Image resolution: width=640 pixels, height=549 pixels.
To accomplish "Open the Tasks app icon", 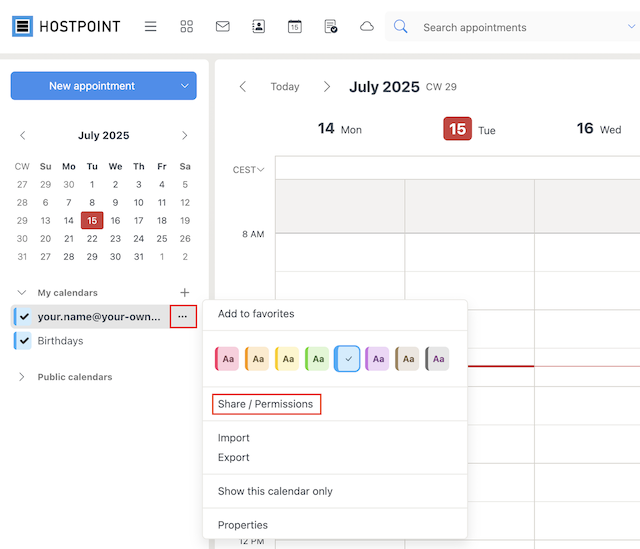I will [x=331, y=27].
